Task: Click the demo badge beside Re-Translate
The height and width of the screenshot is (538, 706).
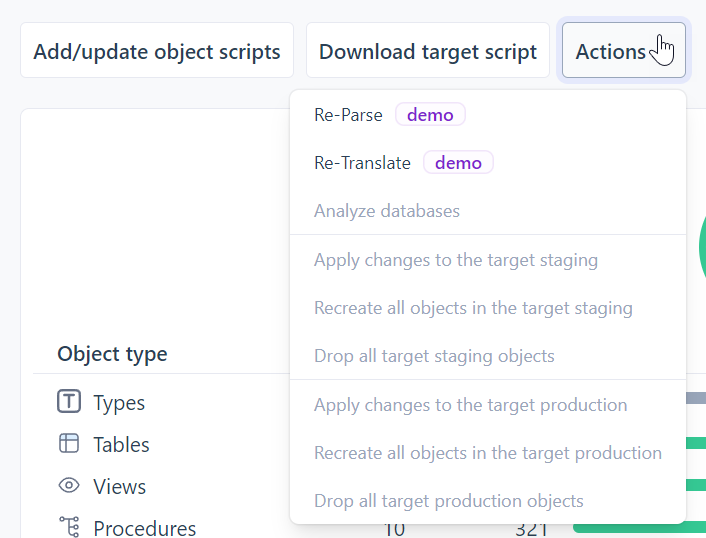Action: pyautogui.click(x=458, y=163)
